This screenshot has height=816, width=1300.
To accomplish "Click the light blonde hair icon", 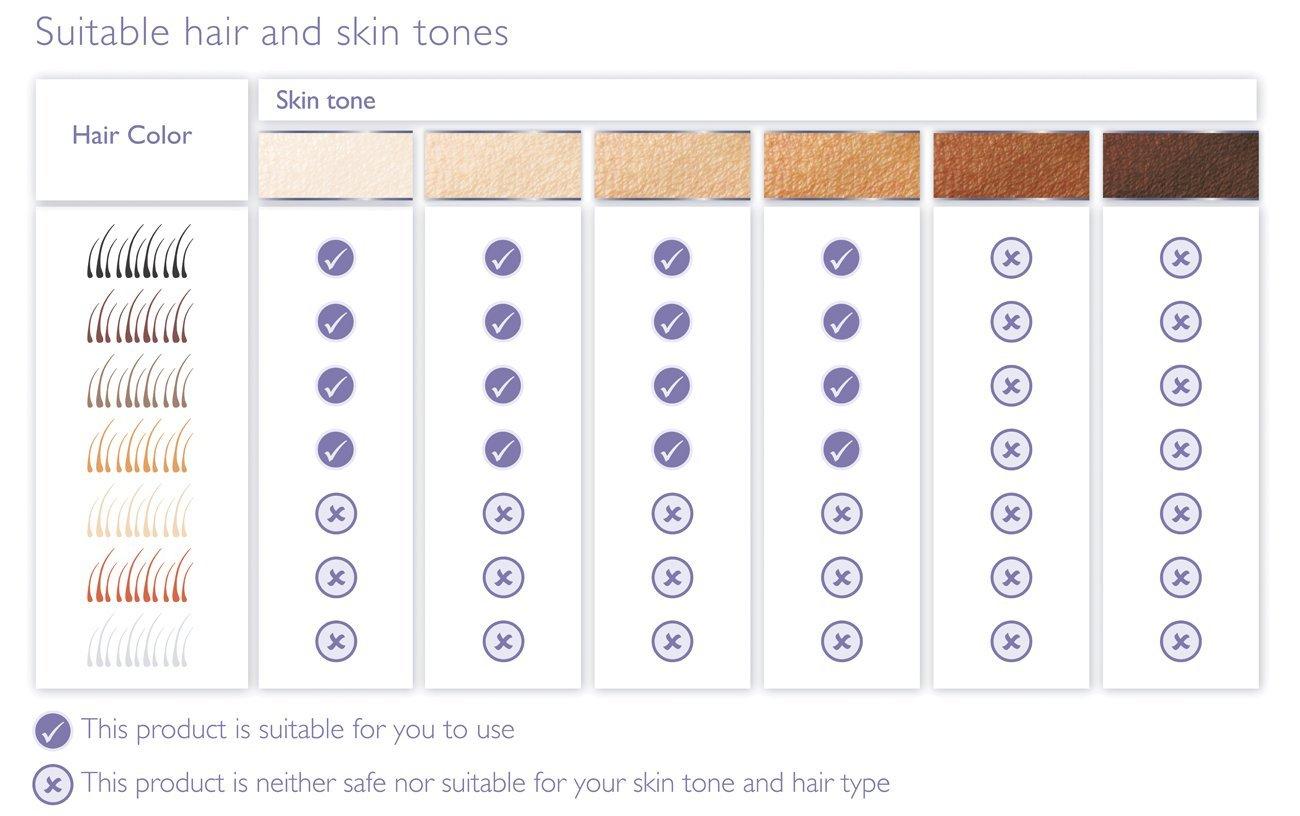I will tap(140, 509).
